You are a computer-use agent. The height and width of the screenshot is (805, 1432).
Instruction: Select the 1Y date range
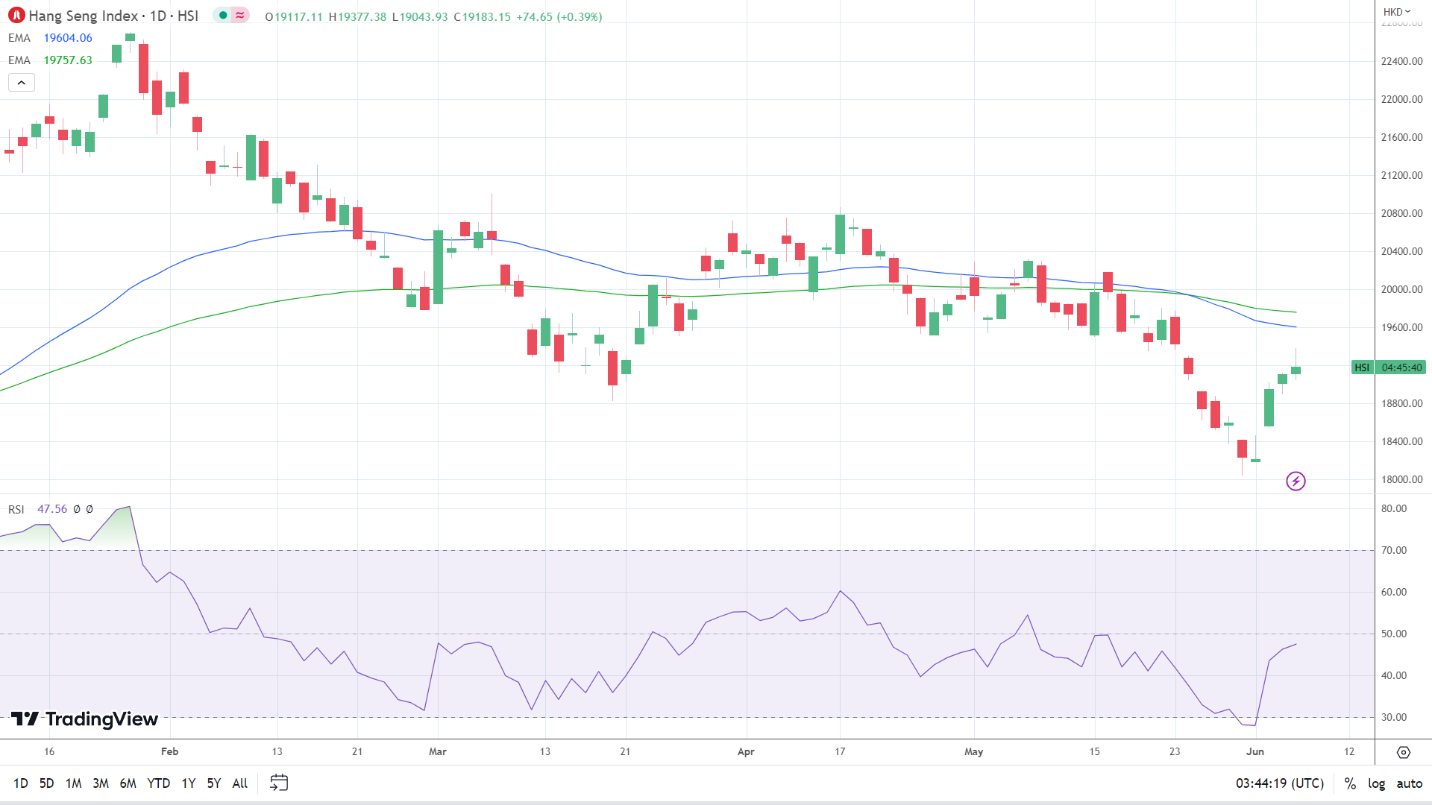coord(188,783)
